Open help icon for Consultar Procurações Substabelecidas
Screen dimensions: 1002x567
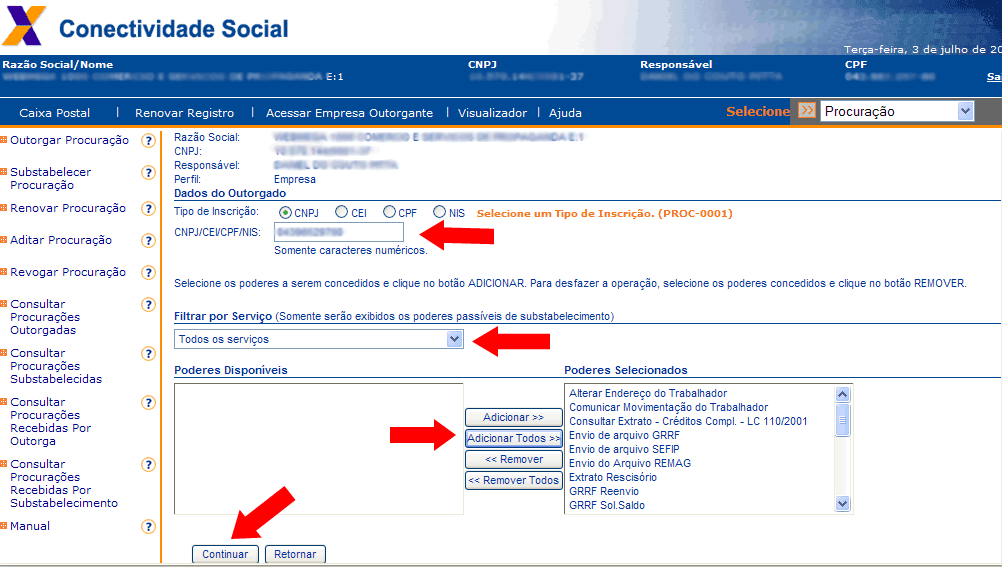[x=148, y=353]
